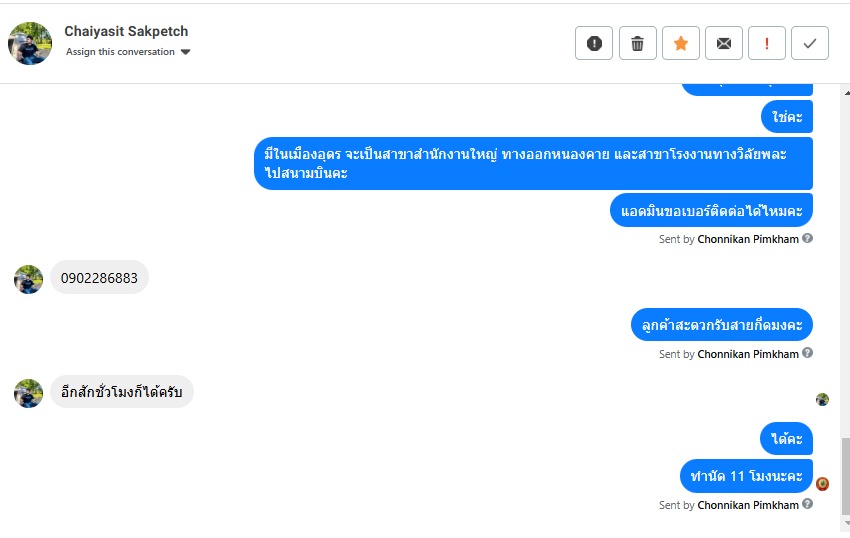Select the phone number message 0902286883

pyautogui.click(x=99, y=277)
